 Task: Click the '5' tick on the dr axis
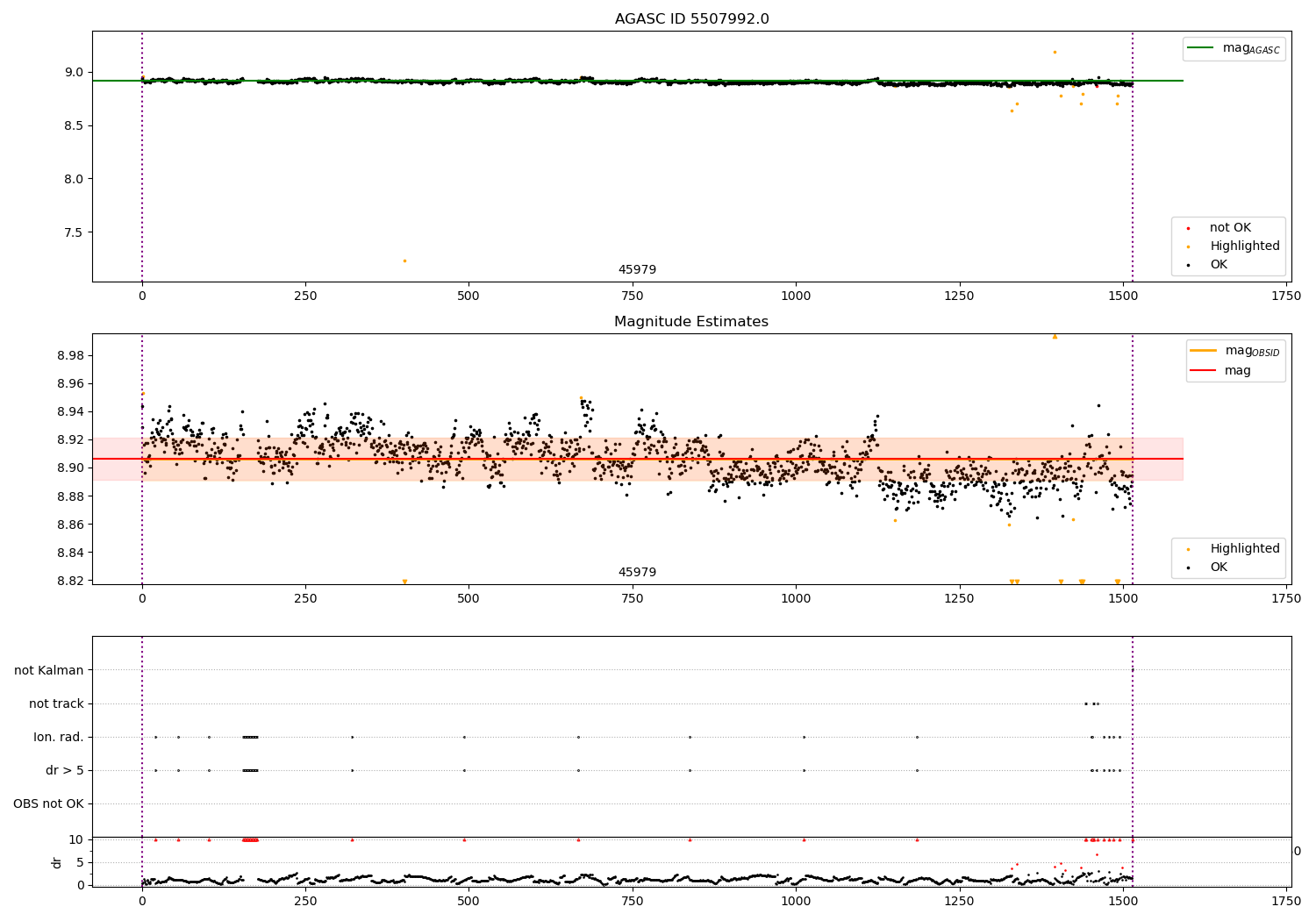80,862
